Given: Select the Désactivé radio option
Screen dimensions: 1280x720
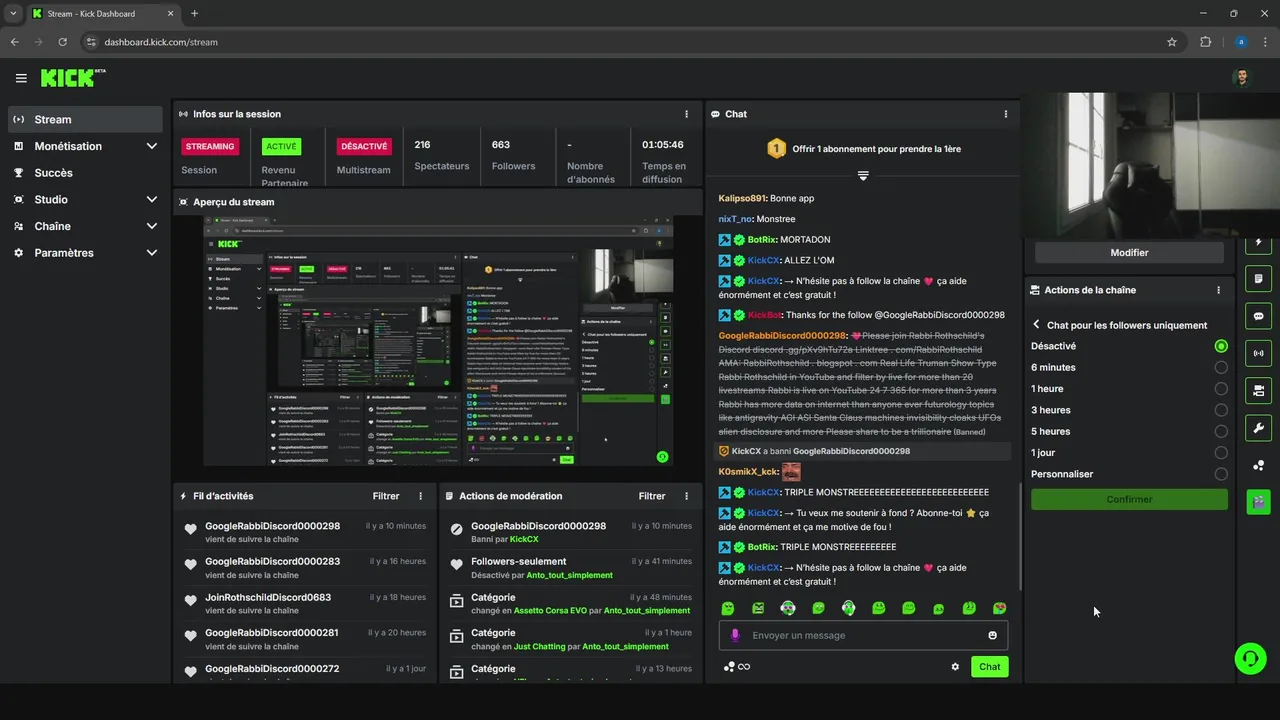Looking at the screenshot, I should click(x=1221, y=346).
